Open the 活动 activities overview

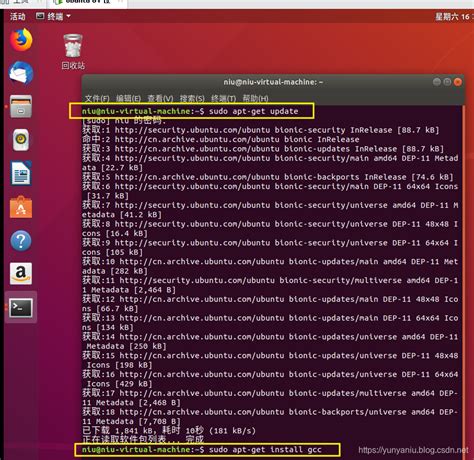point(17,16)
